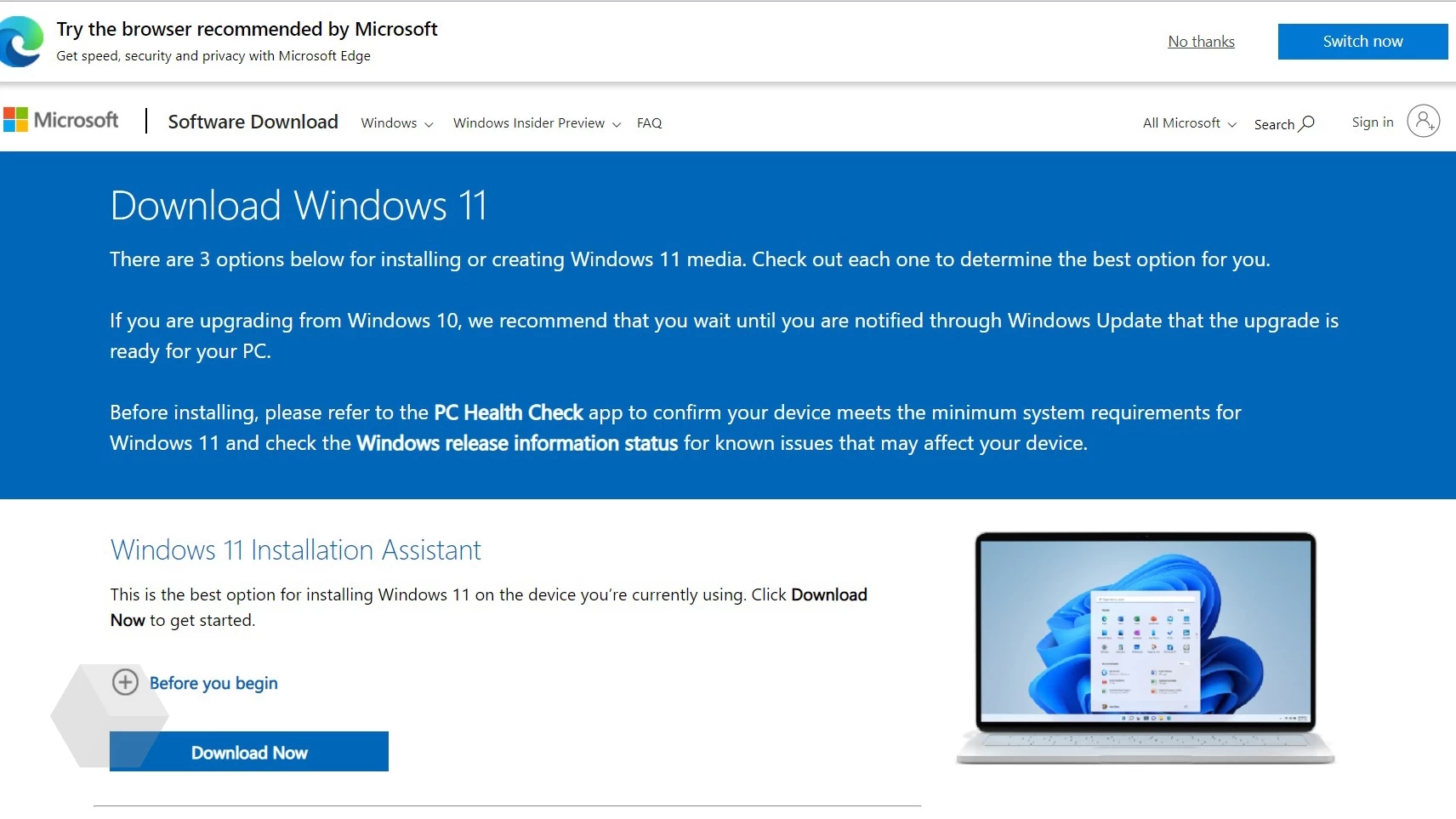
Task: Go to Software Download home
Action: [253, 122]
